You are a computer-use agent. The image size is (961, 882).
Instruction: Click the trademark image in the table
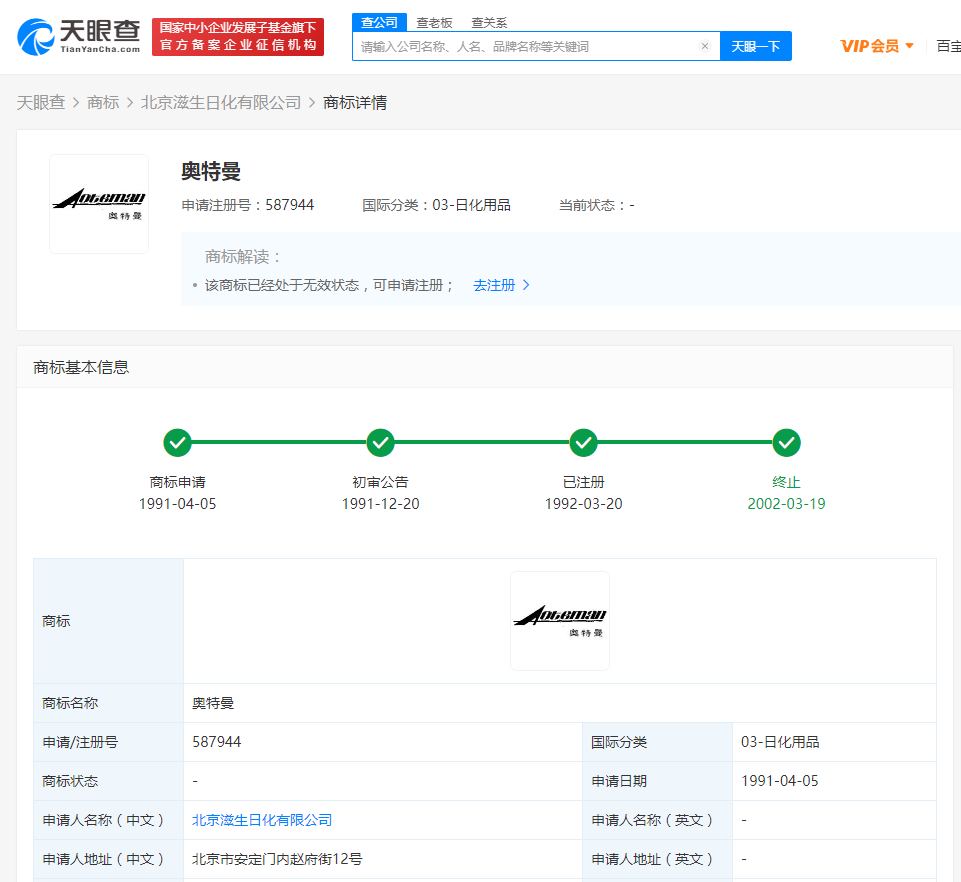[559, 620]
